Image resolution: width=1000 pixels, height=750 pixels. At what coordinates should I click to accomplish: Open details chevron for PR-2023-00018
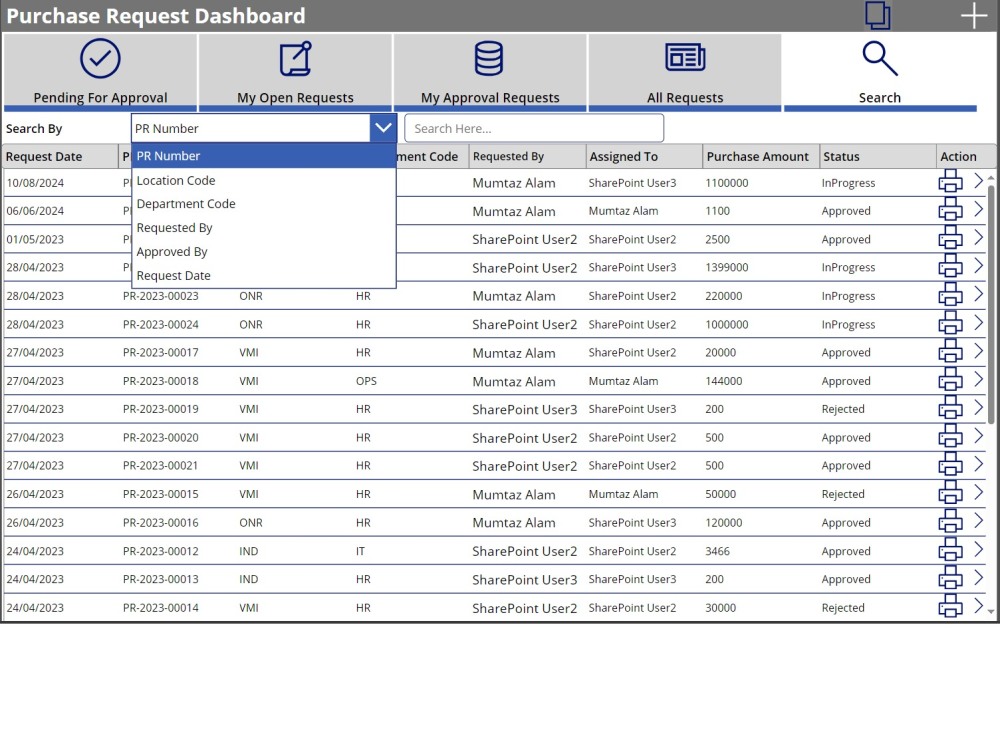coord(978,379)
